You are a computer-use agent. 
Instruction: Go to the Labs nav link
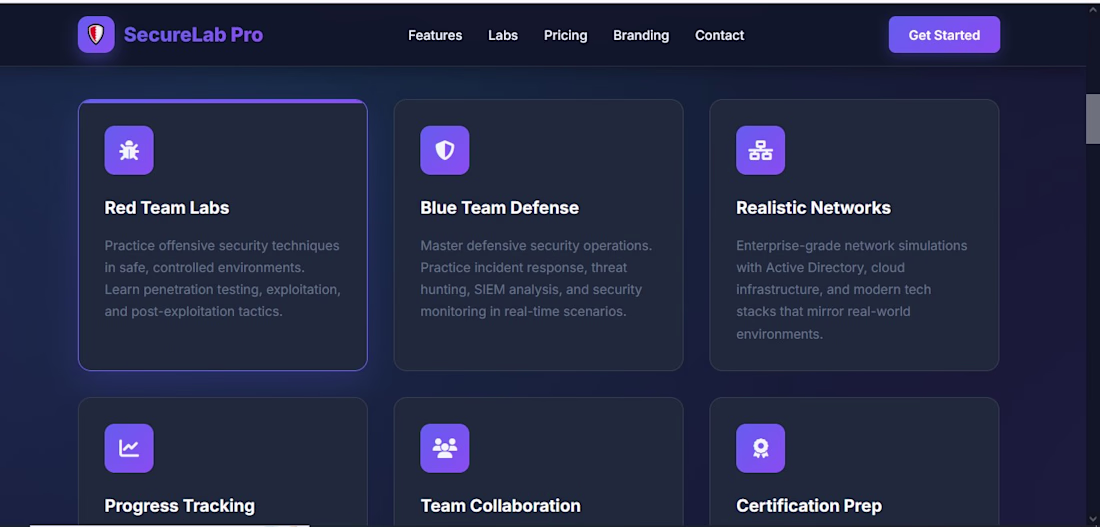click(x=503, y=35)
